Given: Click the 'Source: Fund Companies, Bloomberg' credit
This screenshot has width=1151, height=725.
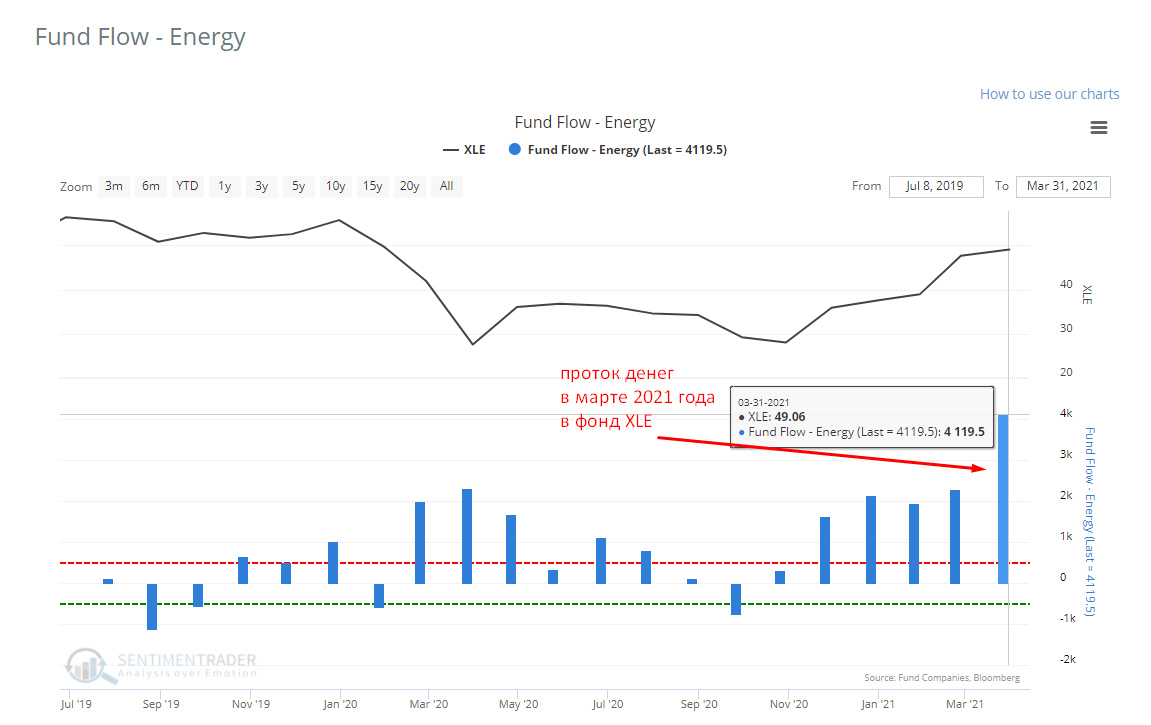Looking at the screenshot, I should [x=942, y=677].
